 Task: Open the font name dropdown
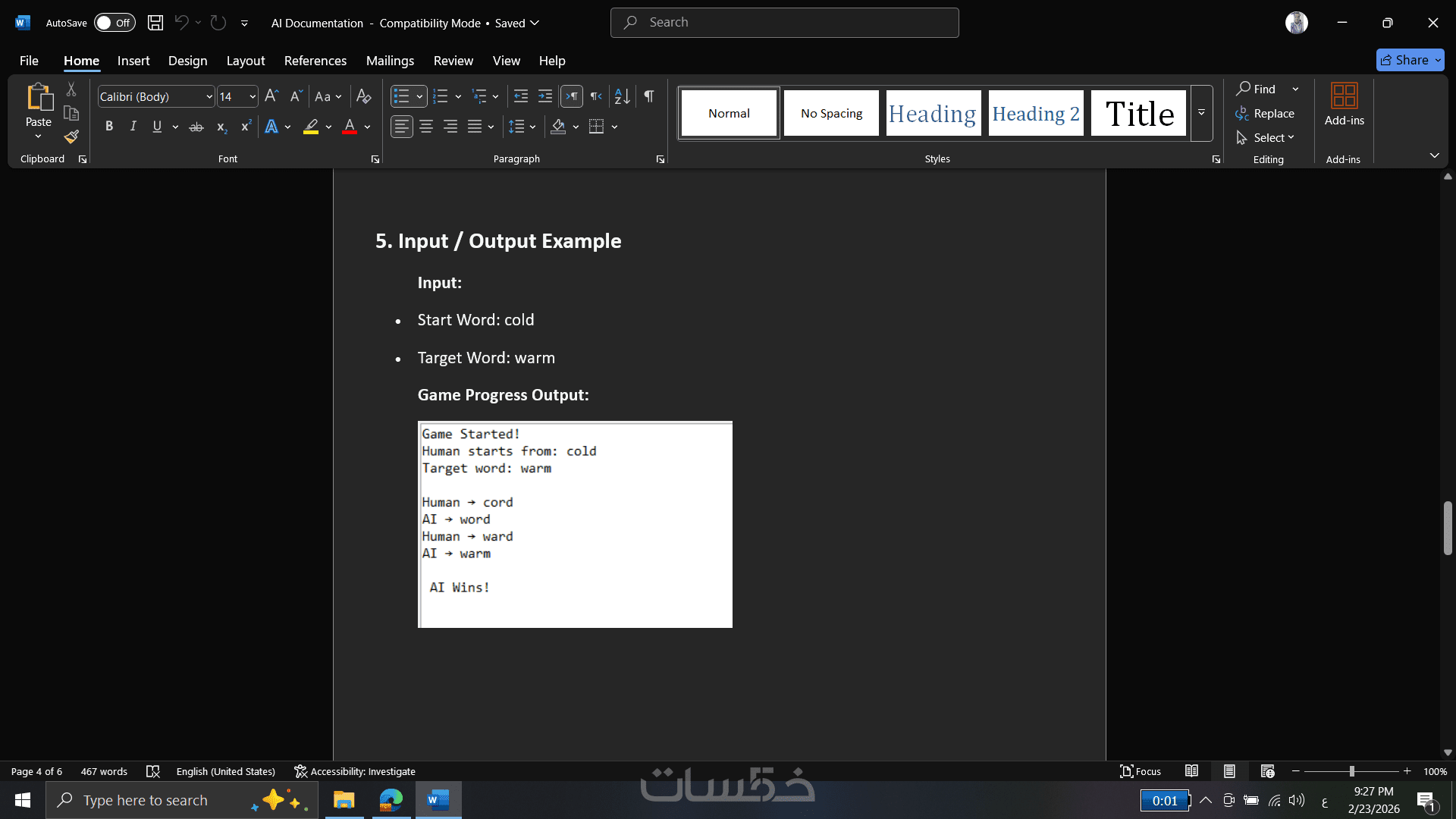(x=209, y=96)
